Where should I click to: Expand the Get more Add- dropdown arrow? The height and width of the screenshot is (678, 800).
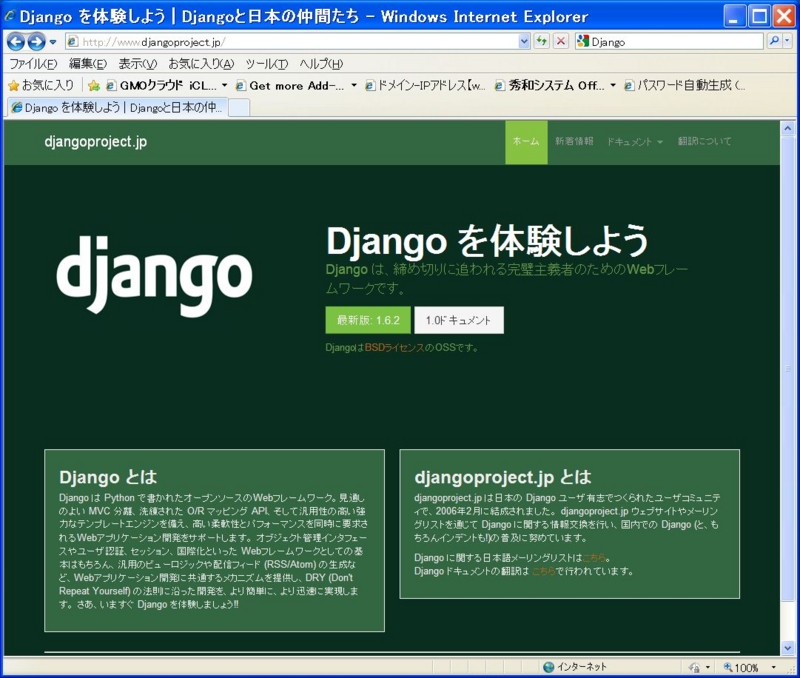click(354, 86)
